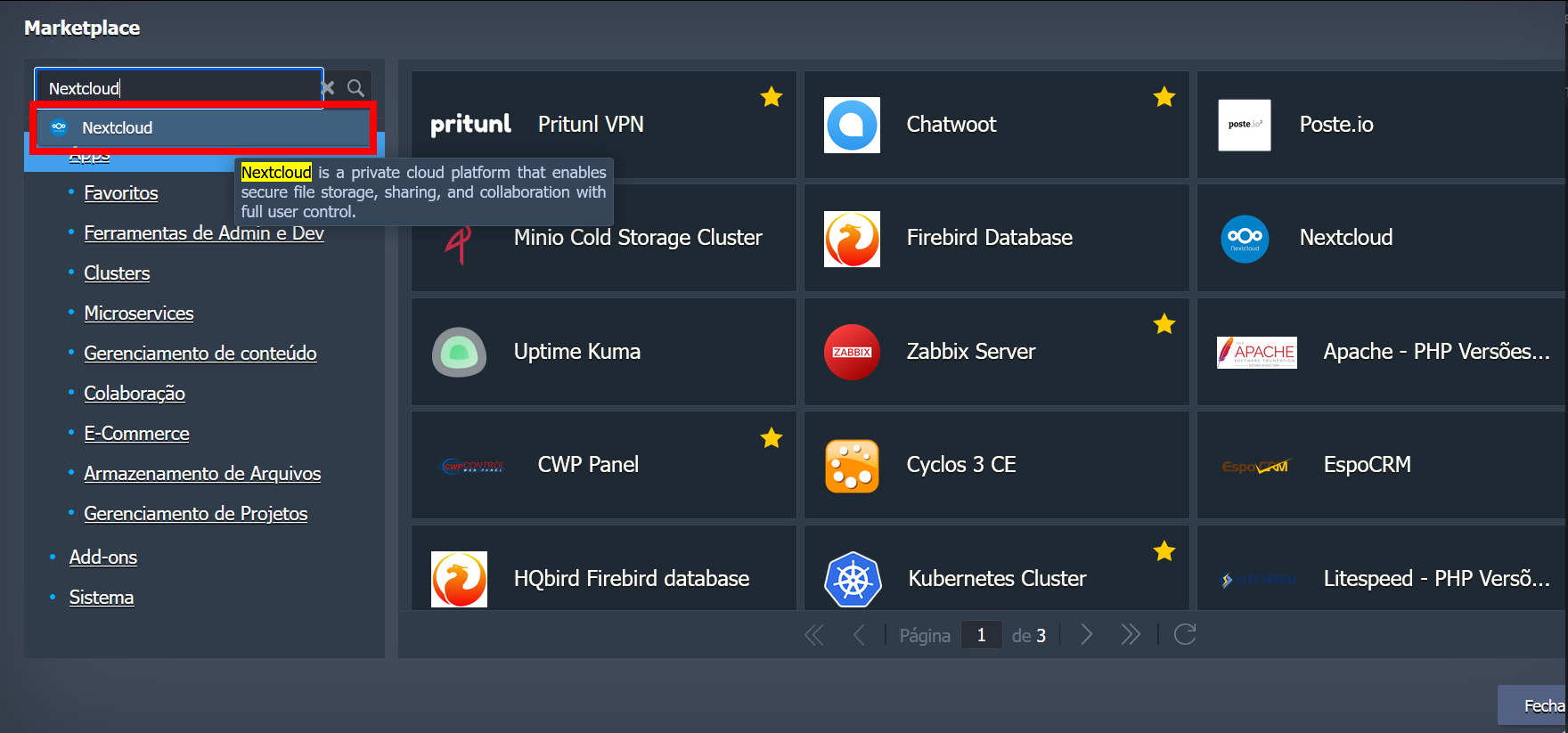1568x733 pixels.
Task: Open the HQbird Firebird database name
Action: click(x=632, y=578)
